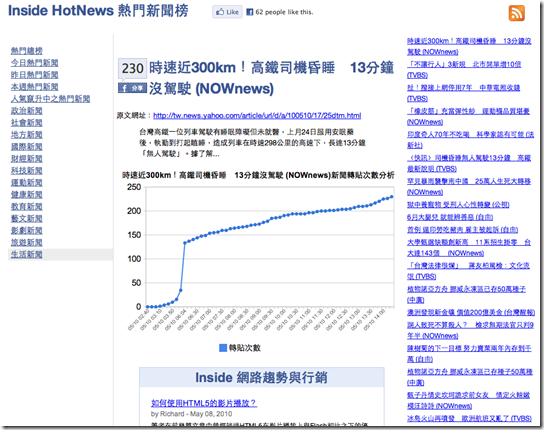Open right list 時速近300km 高鐵司機昏睡 link
This screenshot has height=430, width=544.
pos(469,47)
